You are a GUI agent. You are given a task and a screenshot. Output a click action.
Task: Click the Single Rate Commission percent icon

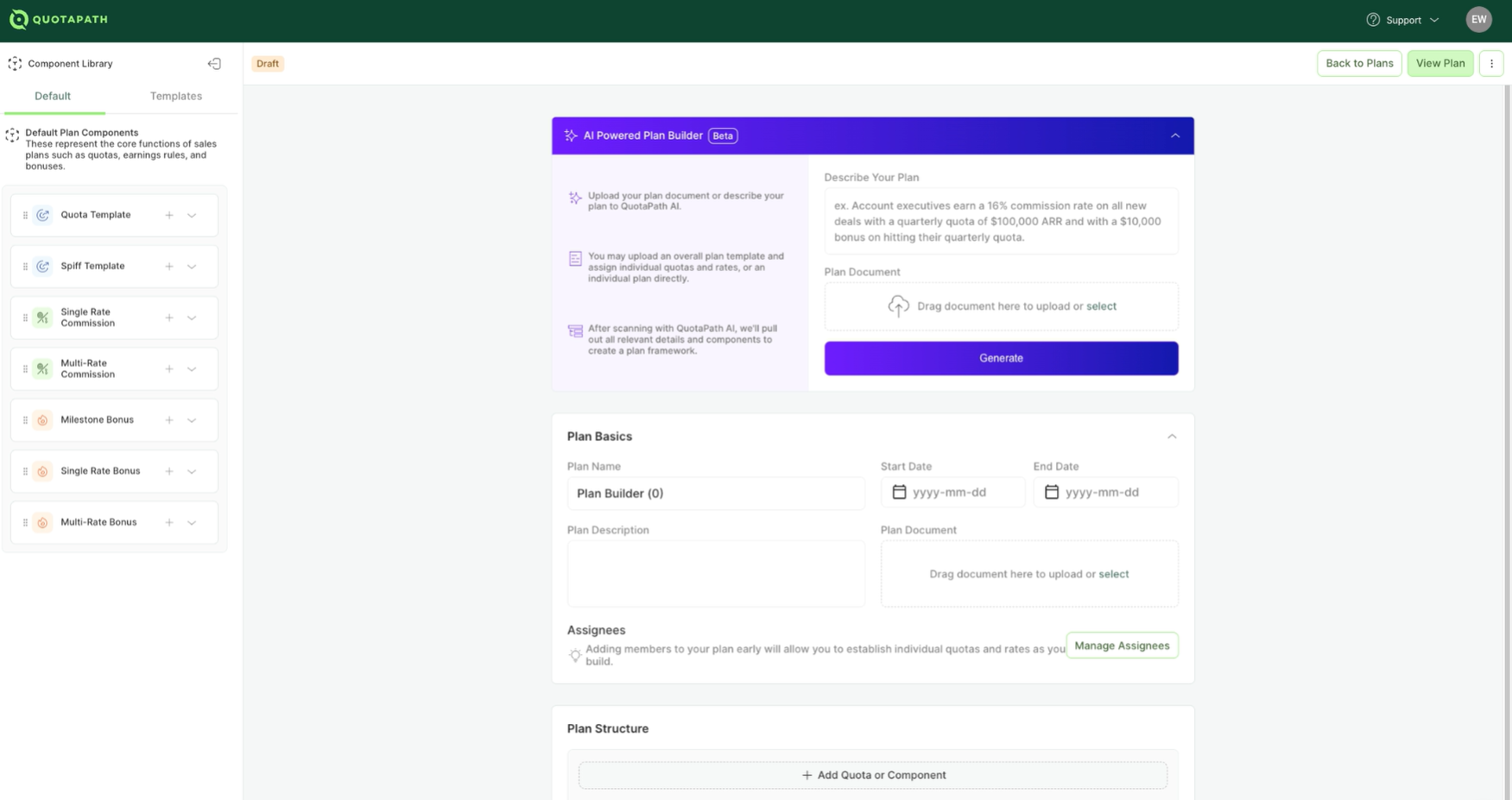click(42, 318)
